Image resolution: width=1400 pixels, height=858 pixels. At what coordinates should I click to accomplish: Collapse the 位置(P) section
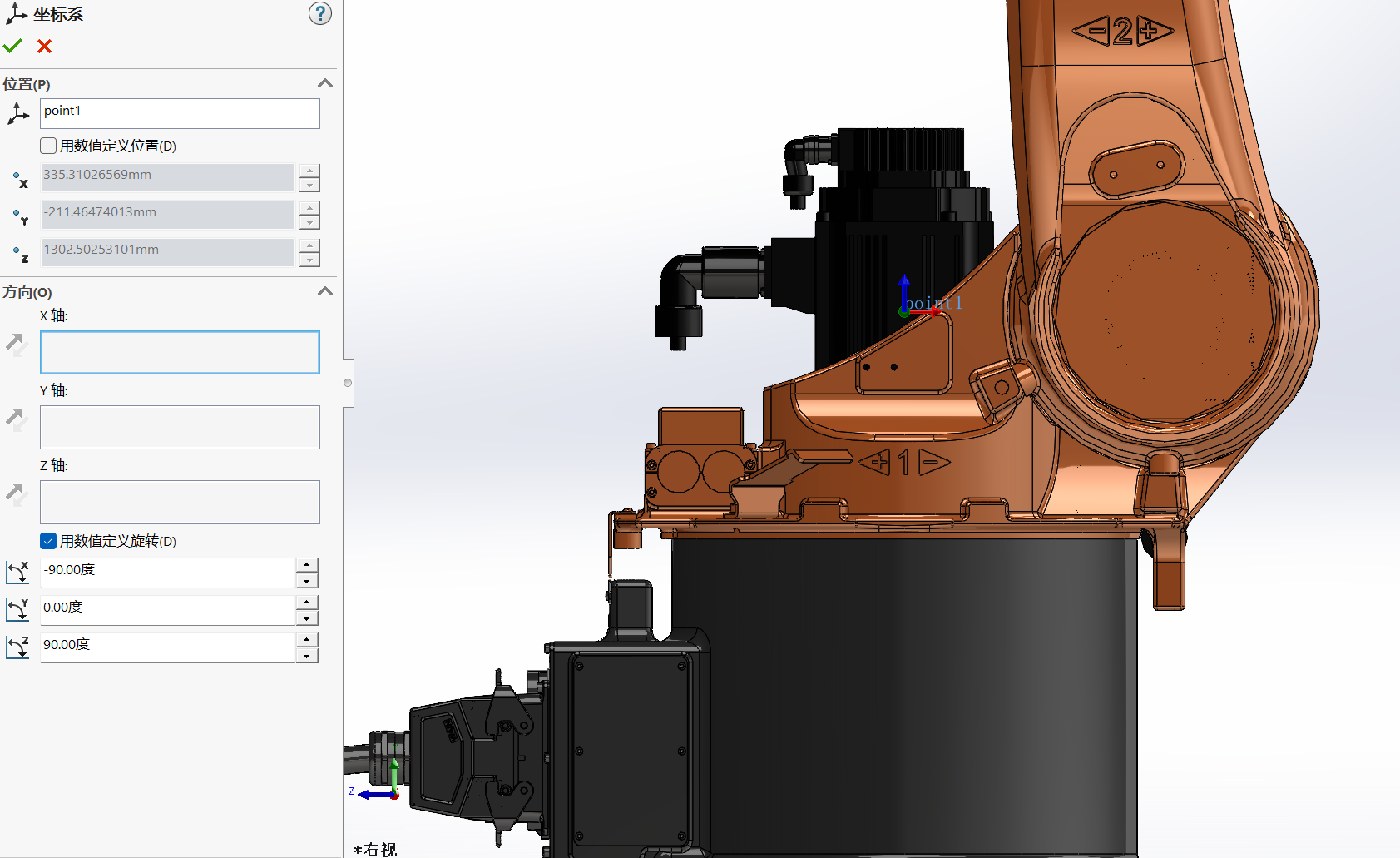(325, 83)
